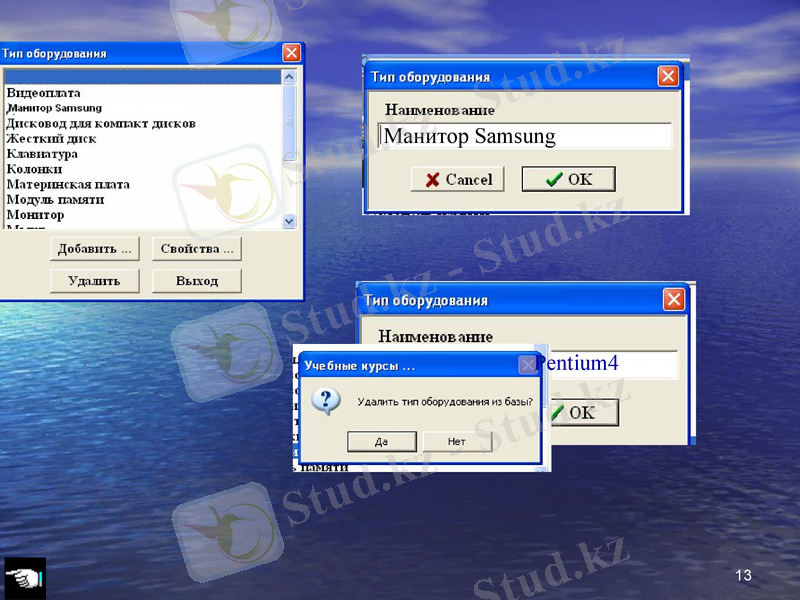The image size is (800, 600).
Task: Select Жесткий диск in the equipment list
Action: point(52,138)
